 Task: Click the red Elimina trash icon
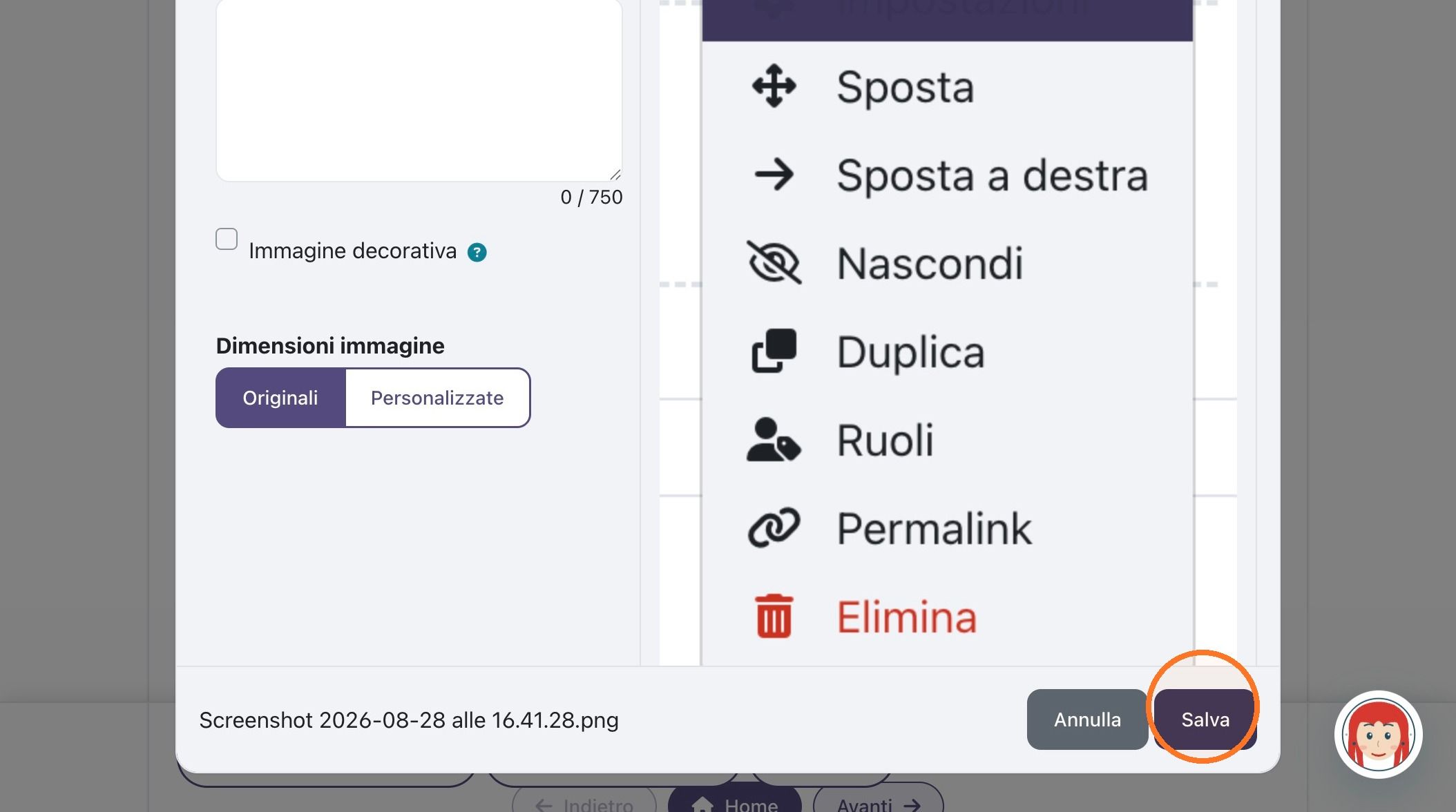click(774, 616)
